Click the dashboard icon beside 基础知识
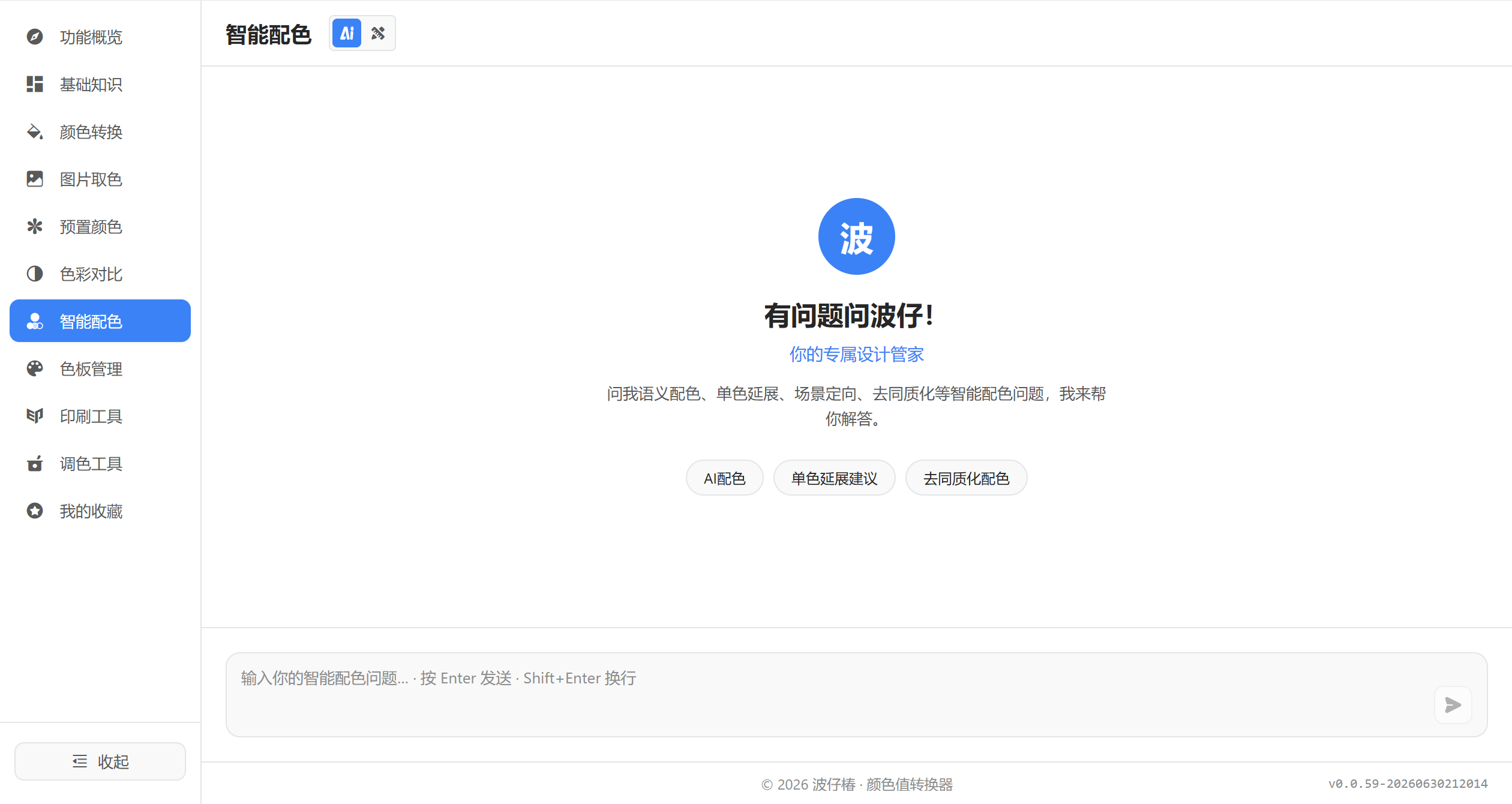 pos(35,84)
